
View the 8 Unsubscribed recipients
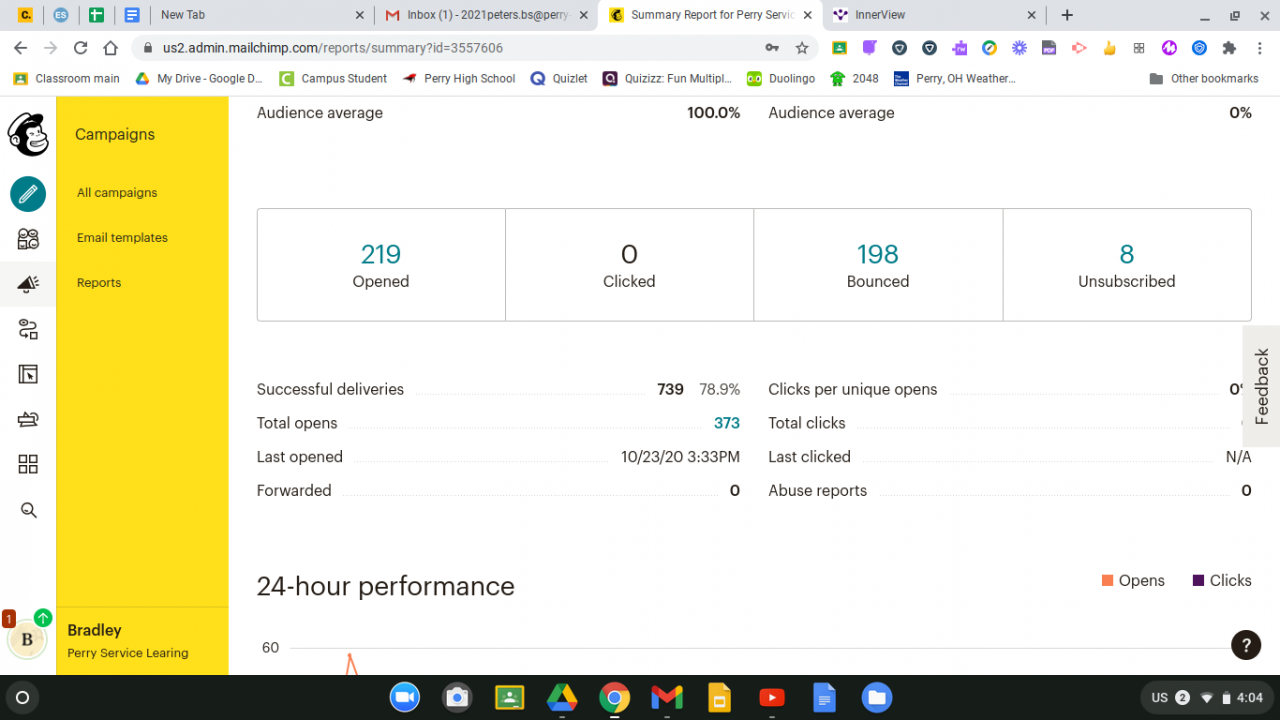pos(1127,255)
